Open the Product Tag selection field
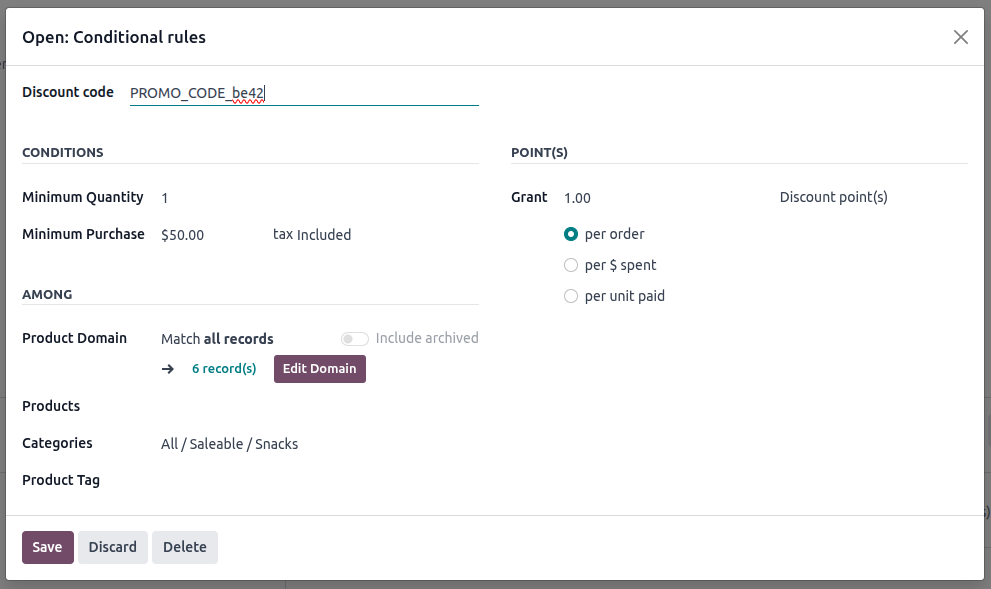 click(318, 480)
